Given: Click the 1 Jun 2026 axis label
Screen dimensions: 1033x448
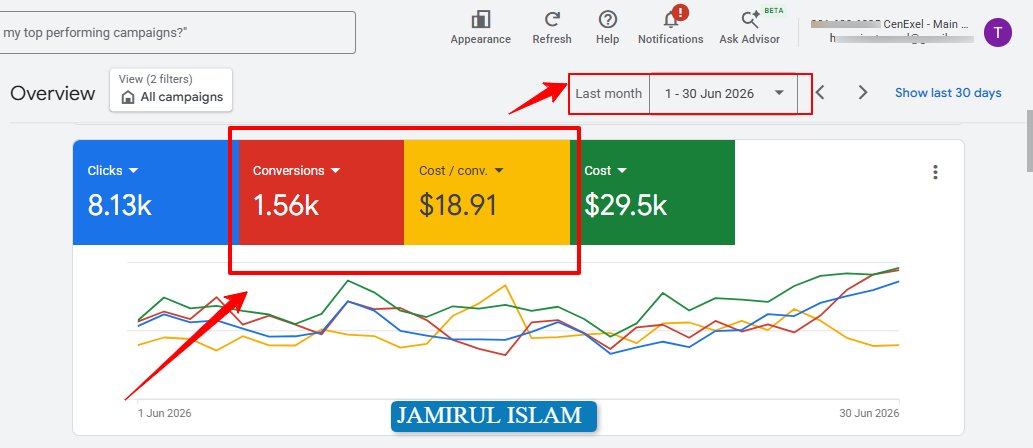Looking at the screenshot, I should click(165, 413).
